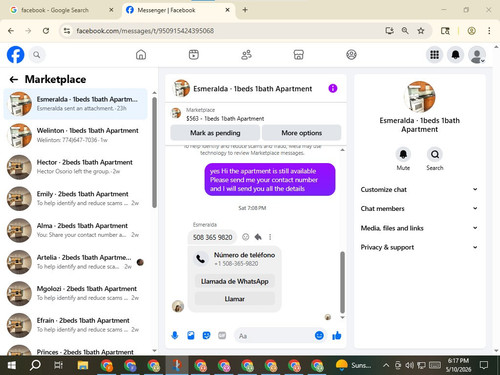Reload the page in the browser
Viewport: 500px width, 375px height.
pyautogui.click(x=46, y=31)
